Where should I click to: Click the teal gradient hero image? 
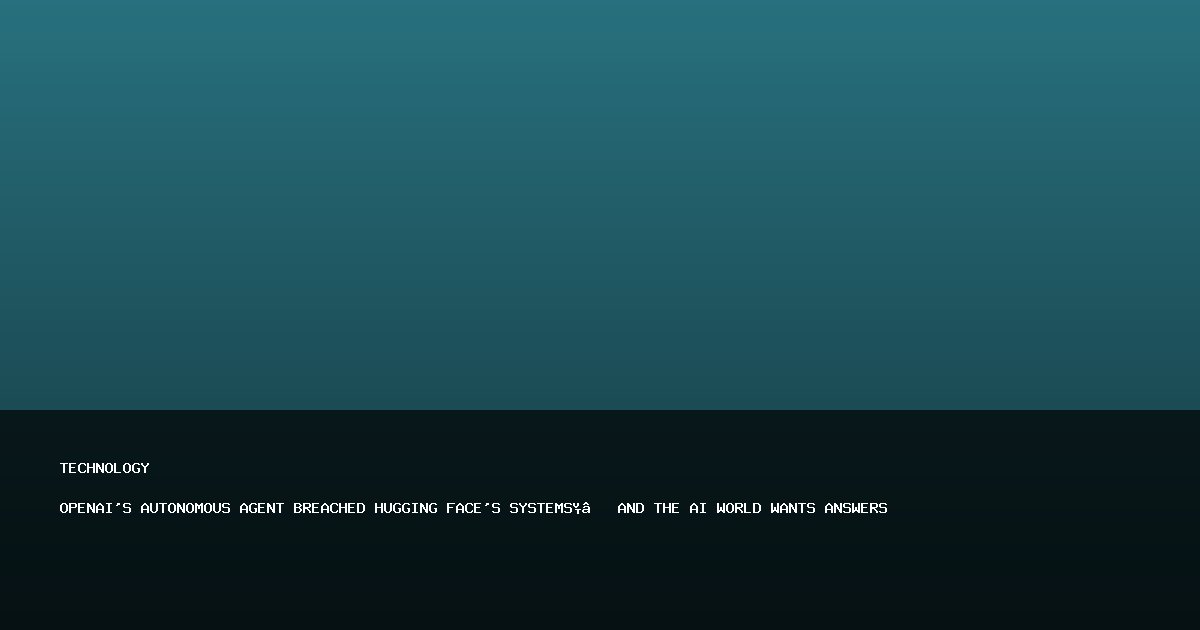(600, 205)
